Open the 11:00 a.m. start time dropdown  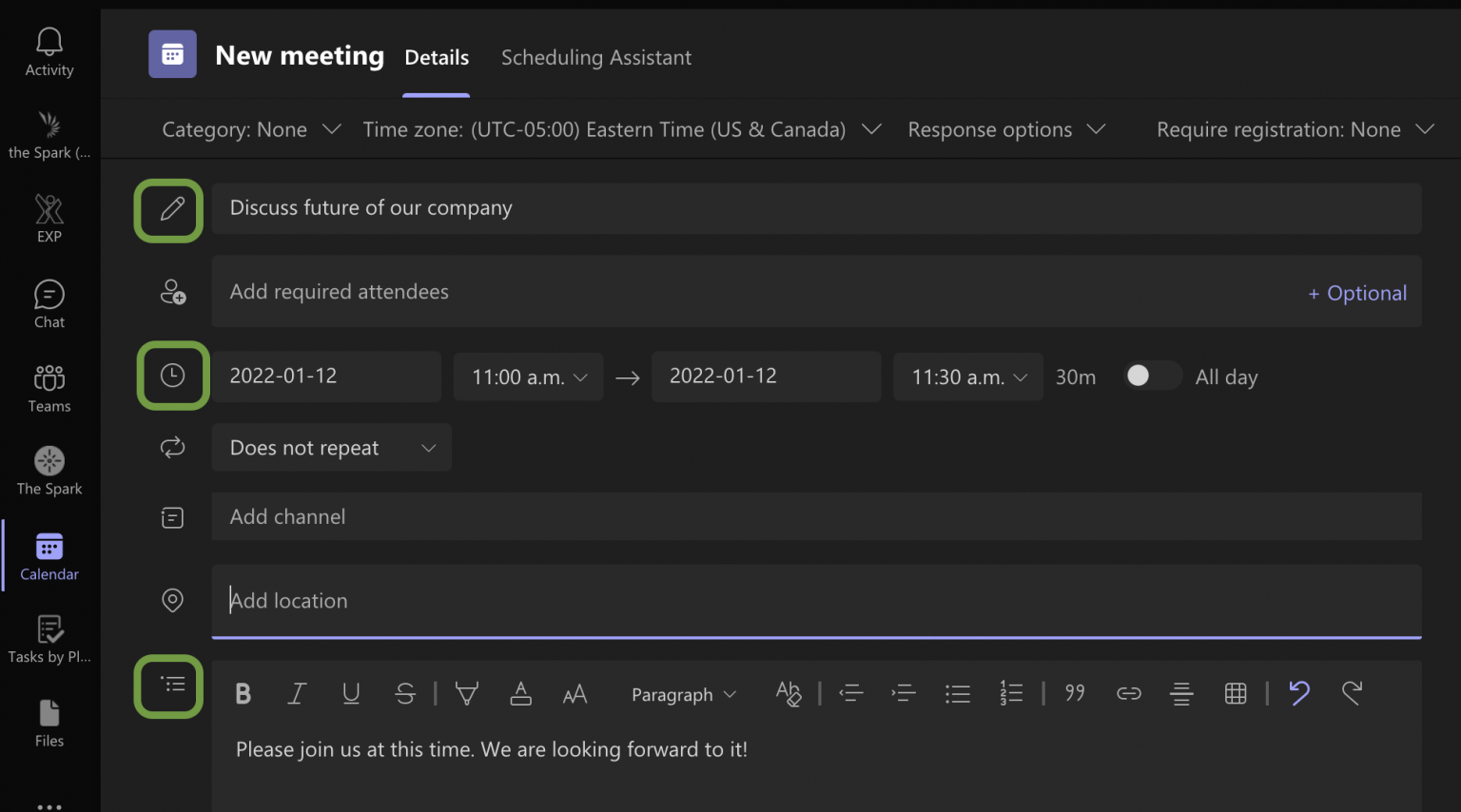(x=528, y=377)
